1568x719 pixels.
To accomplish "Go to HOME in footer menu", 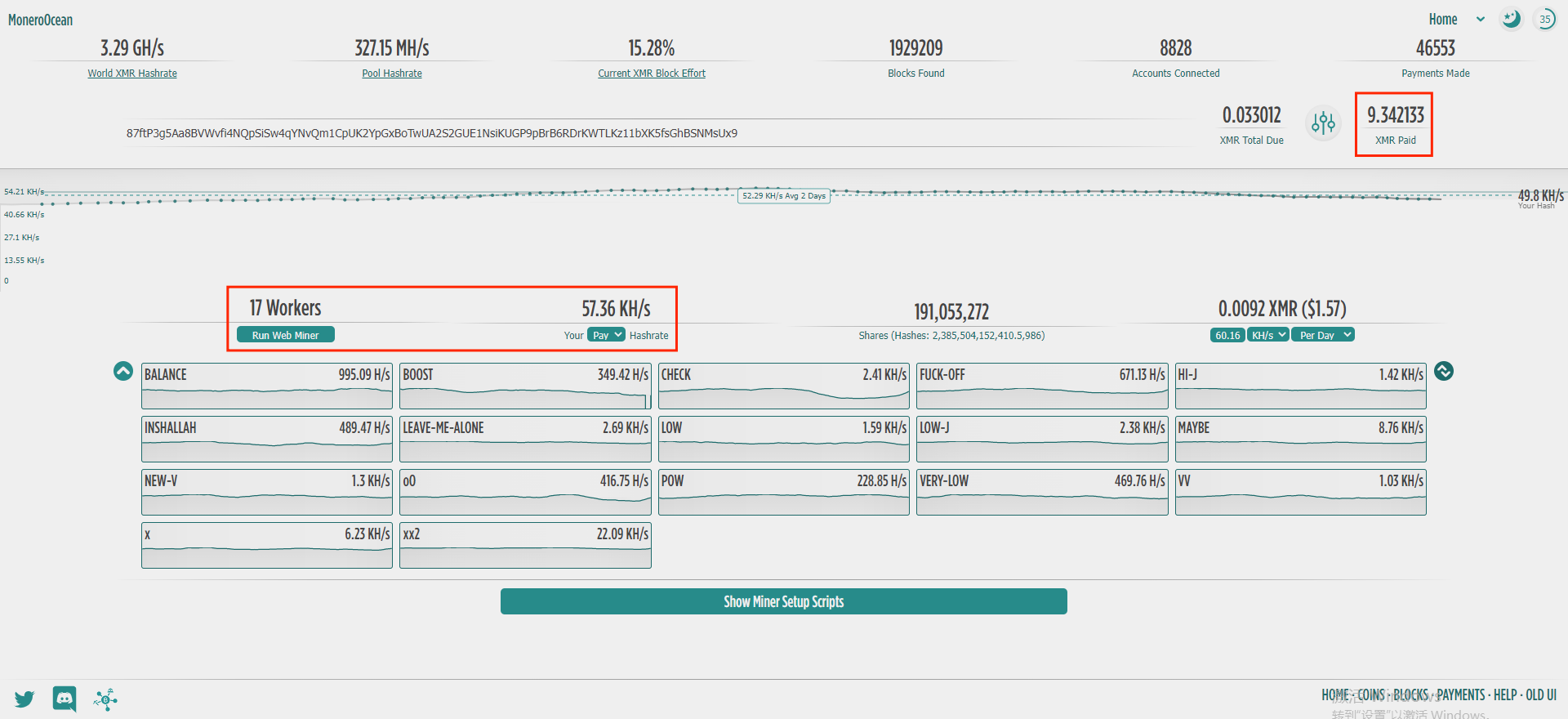I will pyautogui.click(x=1335, y=695).
